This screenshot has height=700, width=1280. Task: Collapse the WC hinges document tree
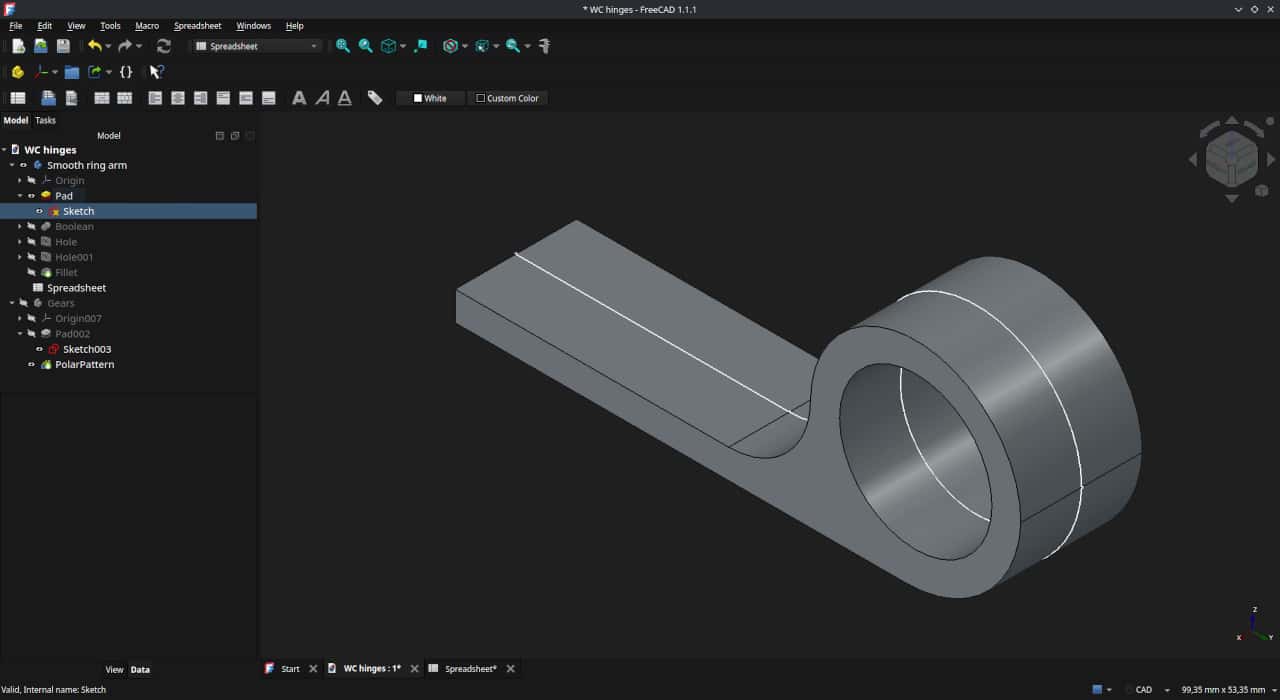4,150
